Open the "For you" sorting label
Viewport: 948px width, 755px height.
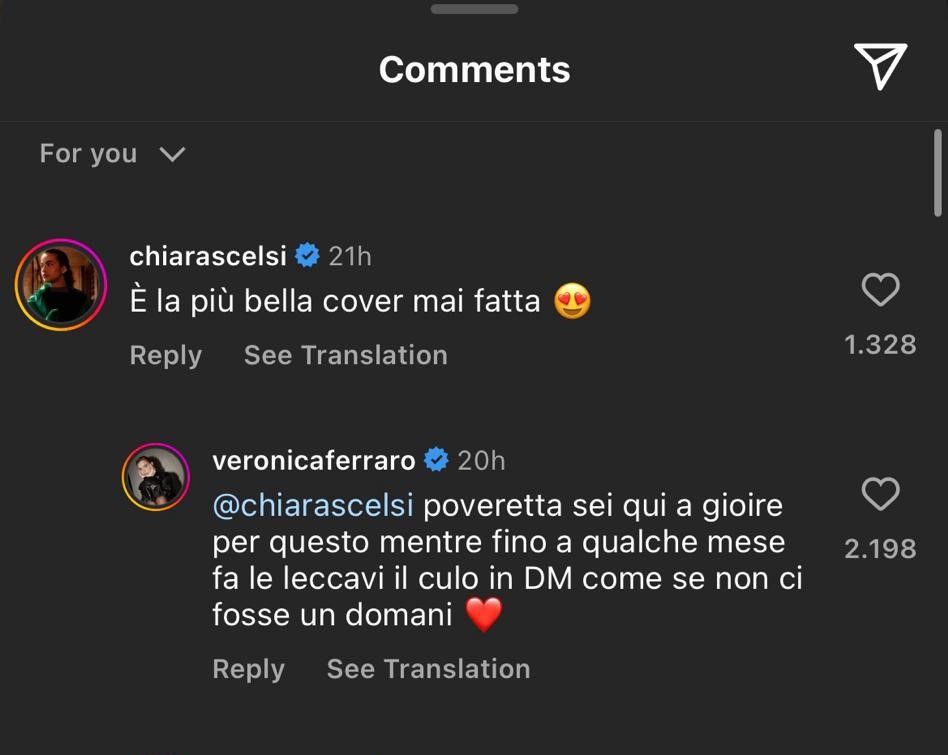pyautogui.click(x=88, y=153)
